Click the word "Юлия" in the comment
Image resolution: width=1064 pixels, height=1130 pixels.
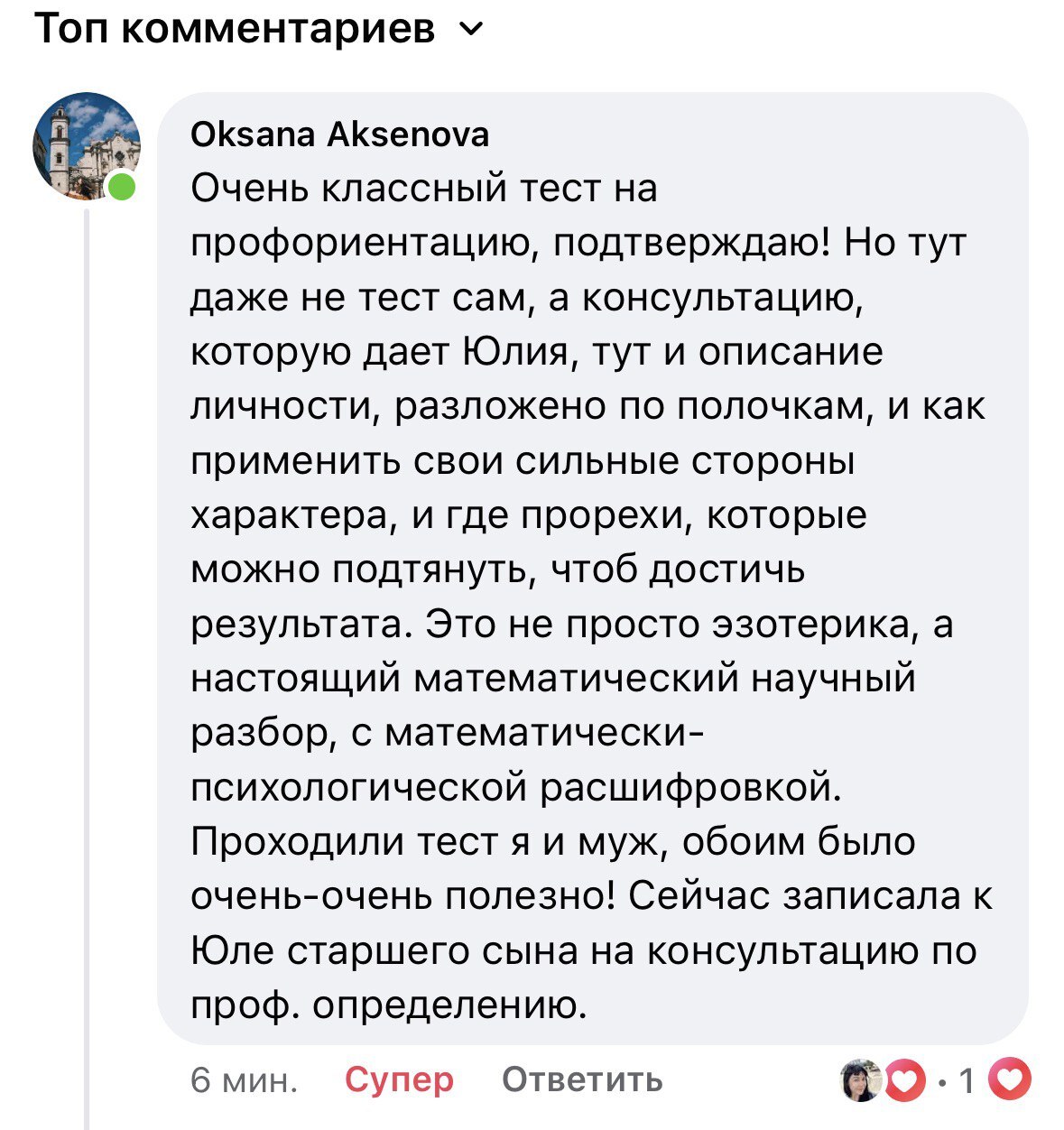point(517,352)
